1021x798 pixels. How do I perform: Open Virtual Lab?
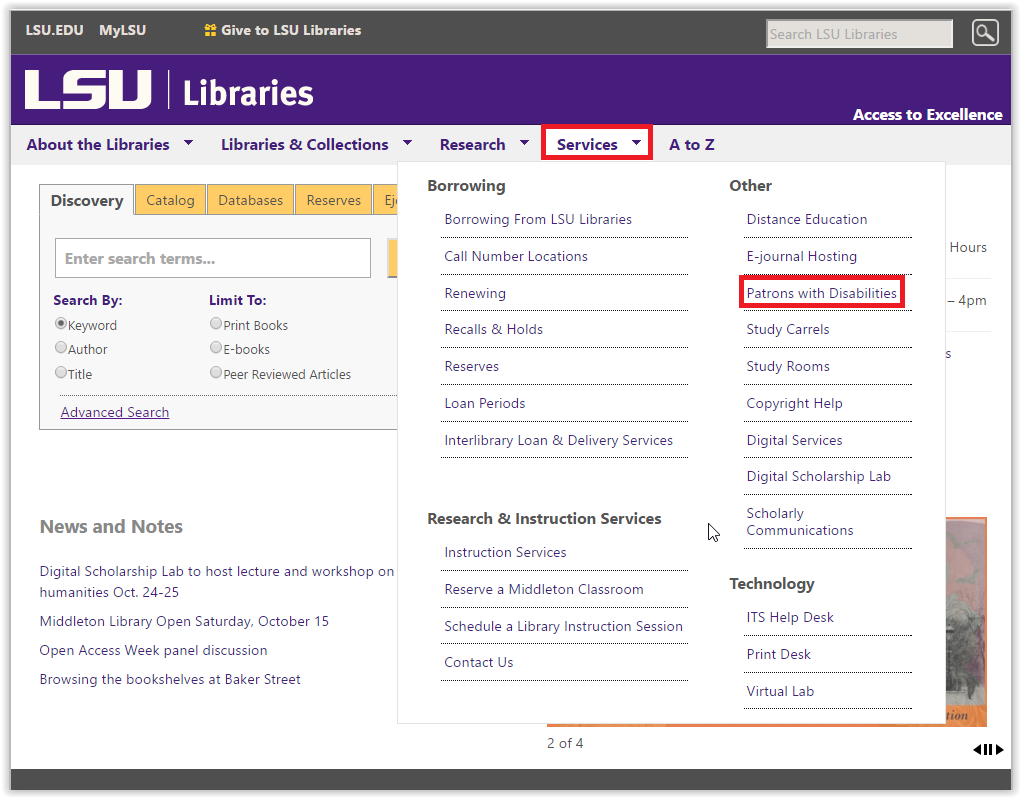coord(780,692)
